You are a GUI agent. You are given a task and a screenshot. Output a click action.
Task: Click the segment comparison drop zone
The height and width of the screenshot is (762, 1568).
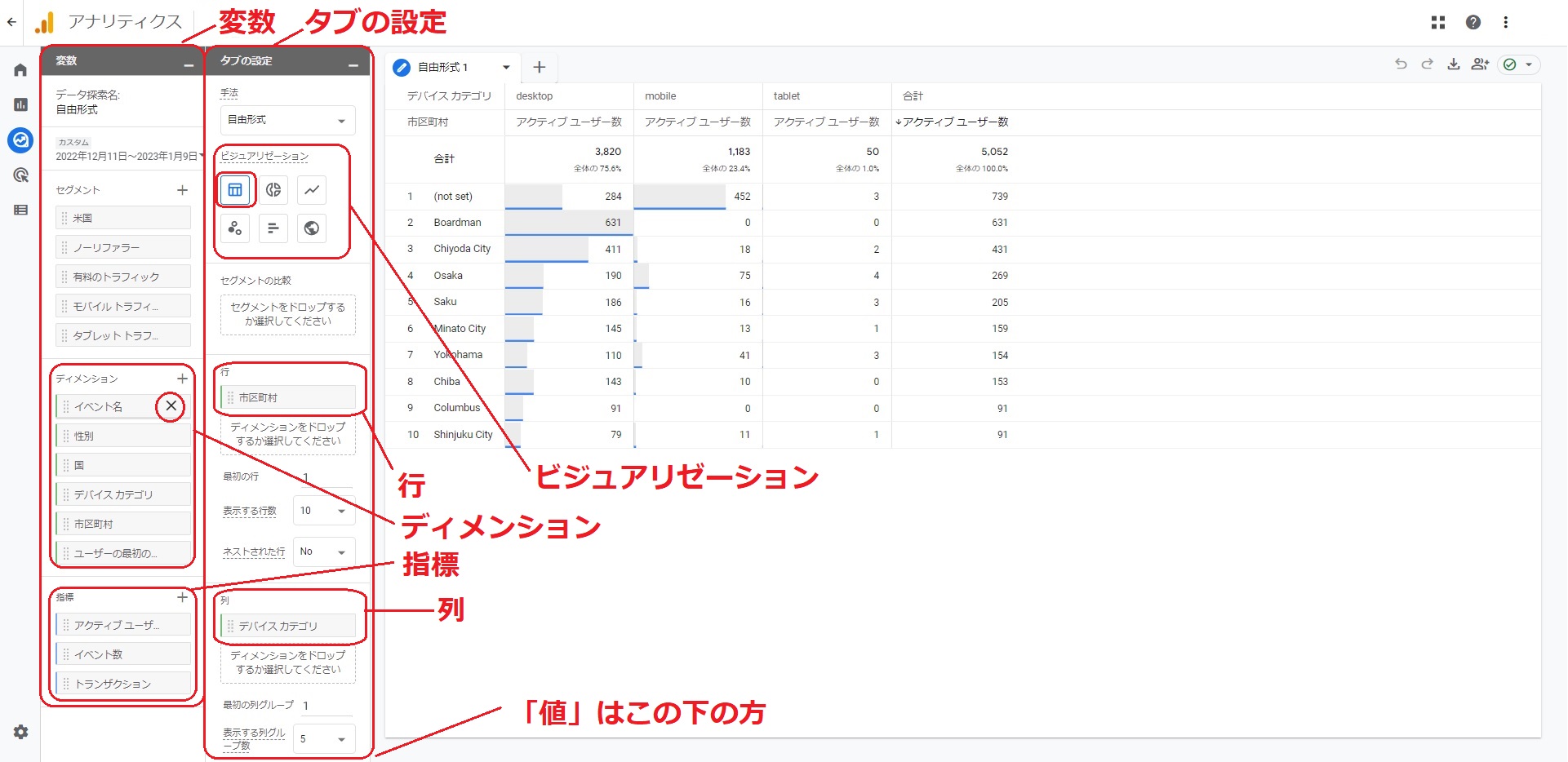[288, 315]
